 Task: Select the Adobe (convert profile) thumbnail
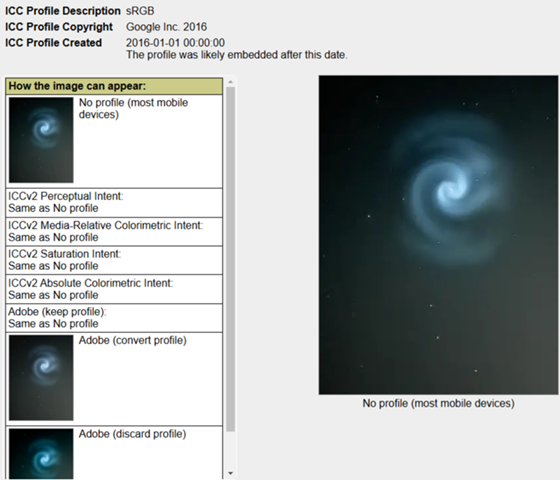[x=41, y=378]
